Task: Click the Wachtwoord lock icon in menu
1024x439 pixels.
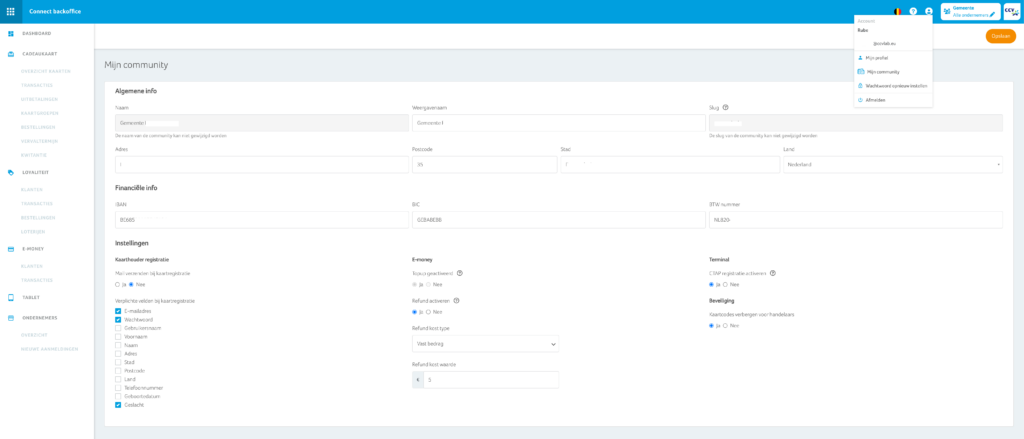Action: [861, 86]
